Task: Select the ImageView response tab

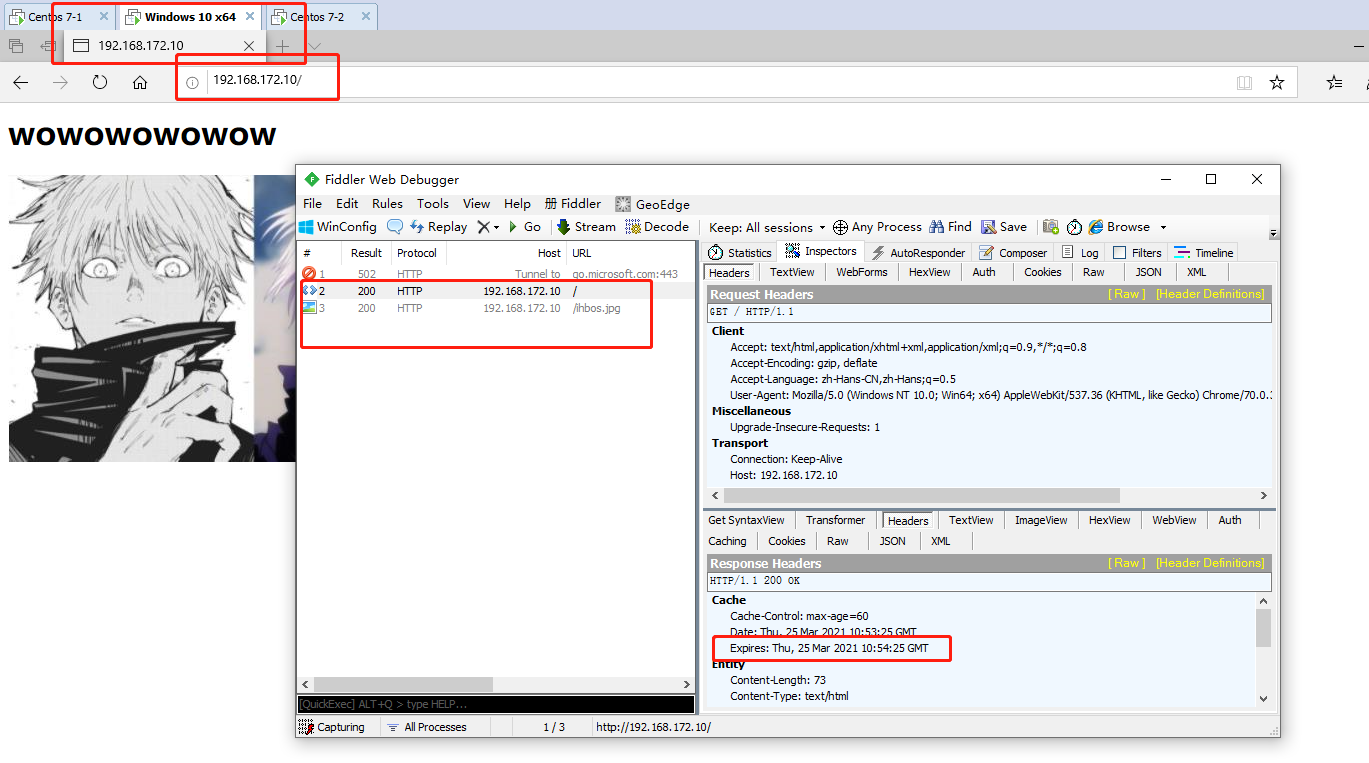Action: coord(1041,520)
